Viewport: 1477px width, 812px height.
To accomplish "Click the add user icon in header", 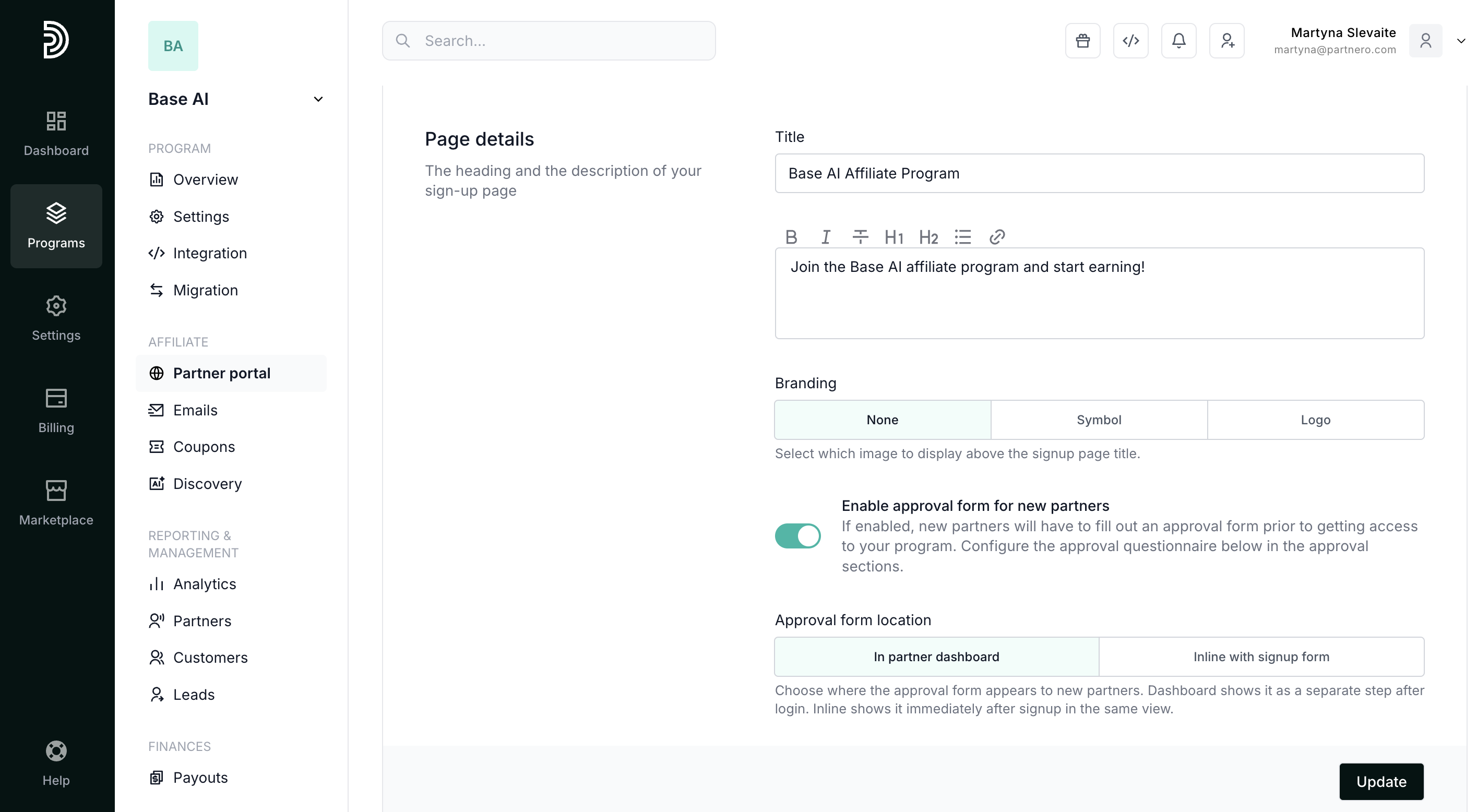I will [x=1226, y=41].
